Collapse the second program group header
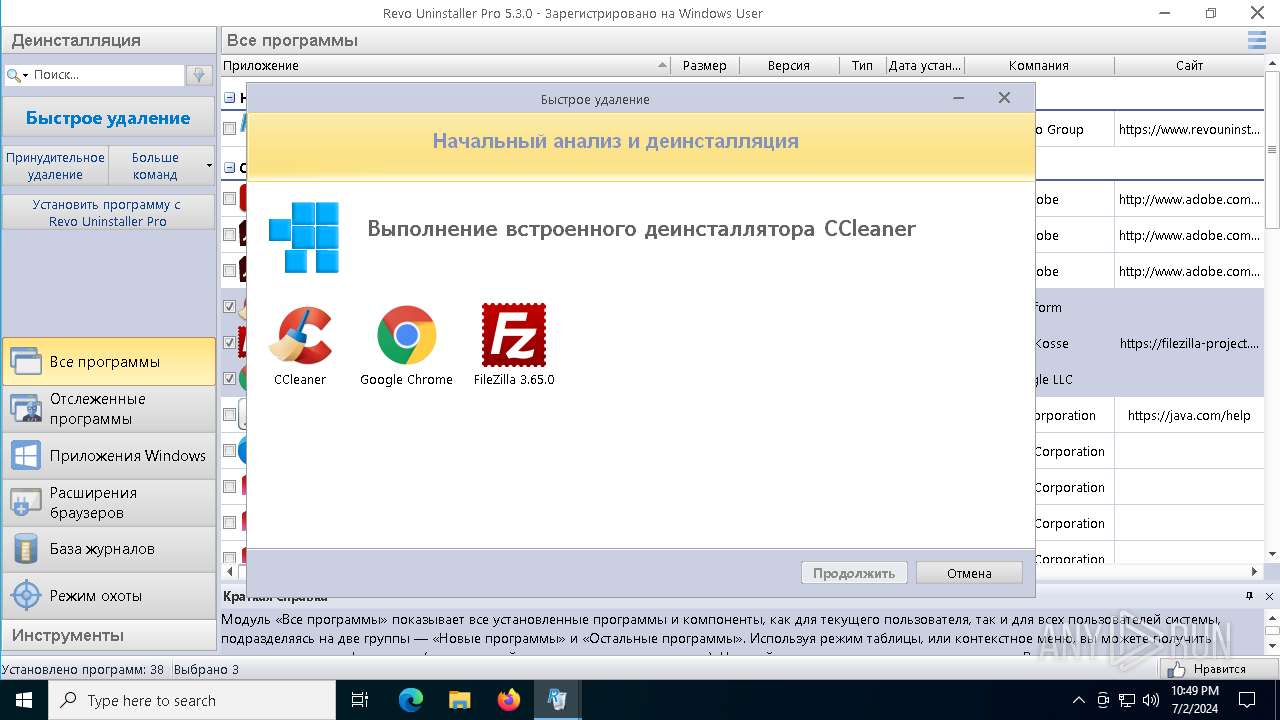The image size is (1280, 720). point(230,168)
